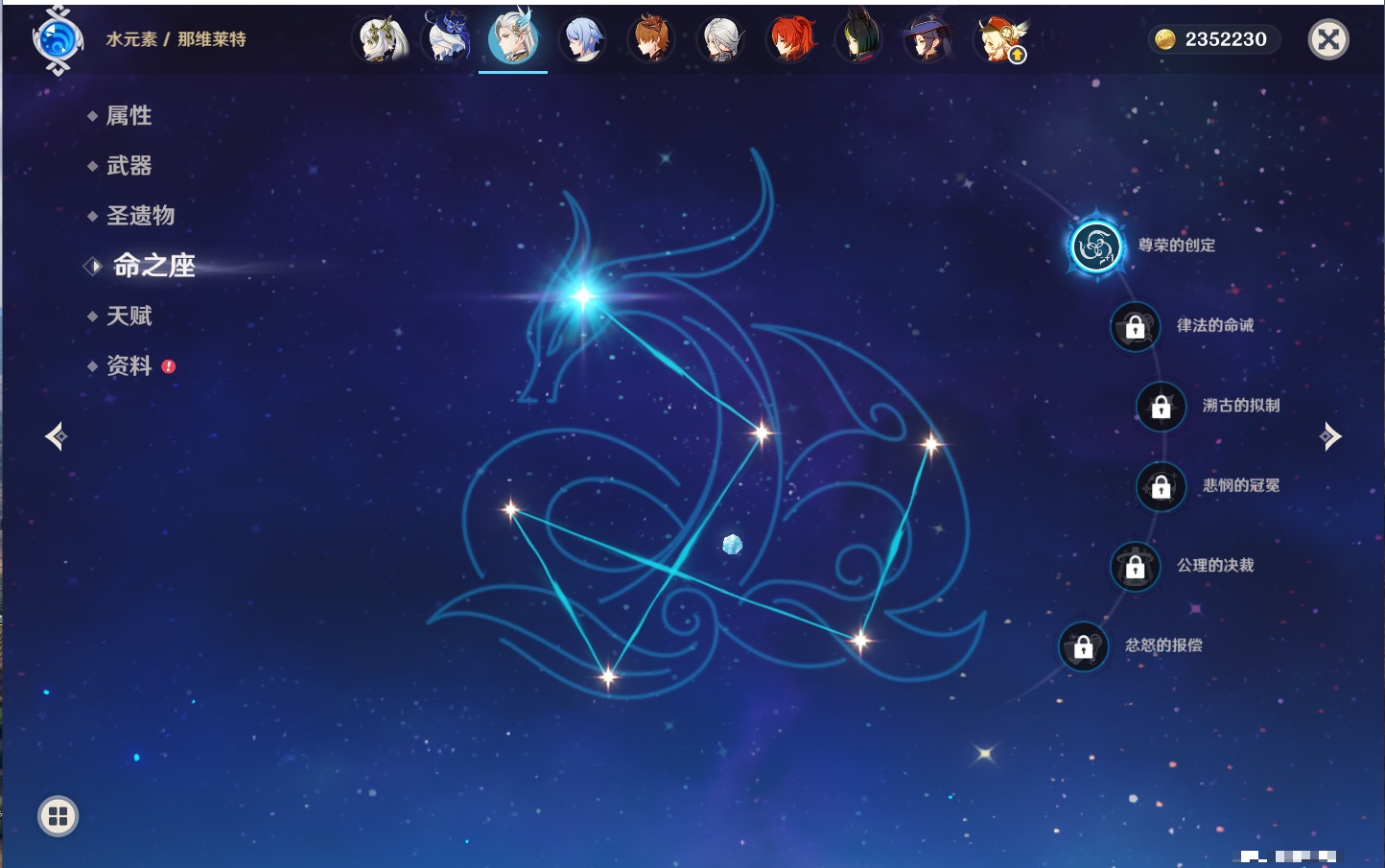
Task: Open the 圣遗物 artifacts tab
Action: [140, 216]
